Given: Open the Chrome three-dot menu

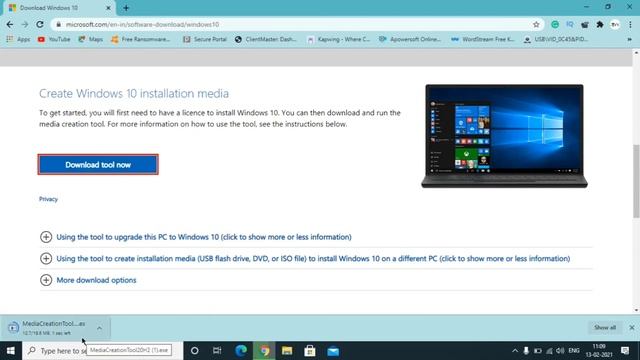Looking at the screenshot, I should point(630,24).
